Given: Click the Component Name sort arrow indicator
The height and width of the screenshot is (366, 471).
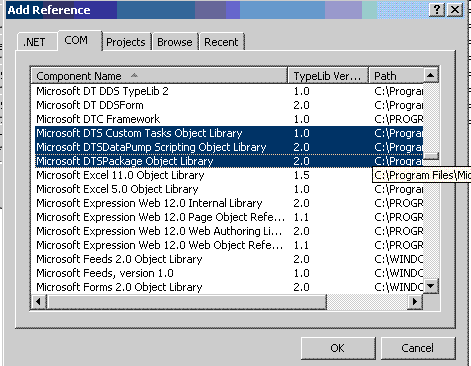Looking at the screenshot, I should coord(134,75).
